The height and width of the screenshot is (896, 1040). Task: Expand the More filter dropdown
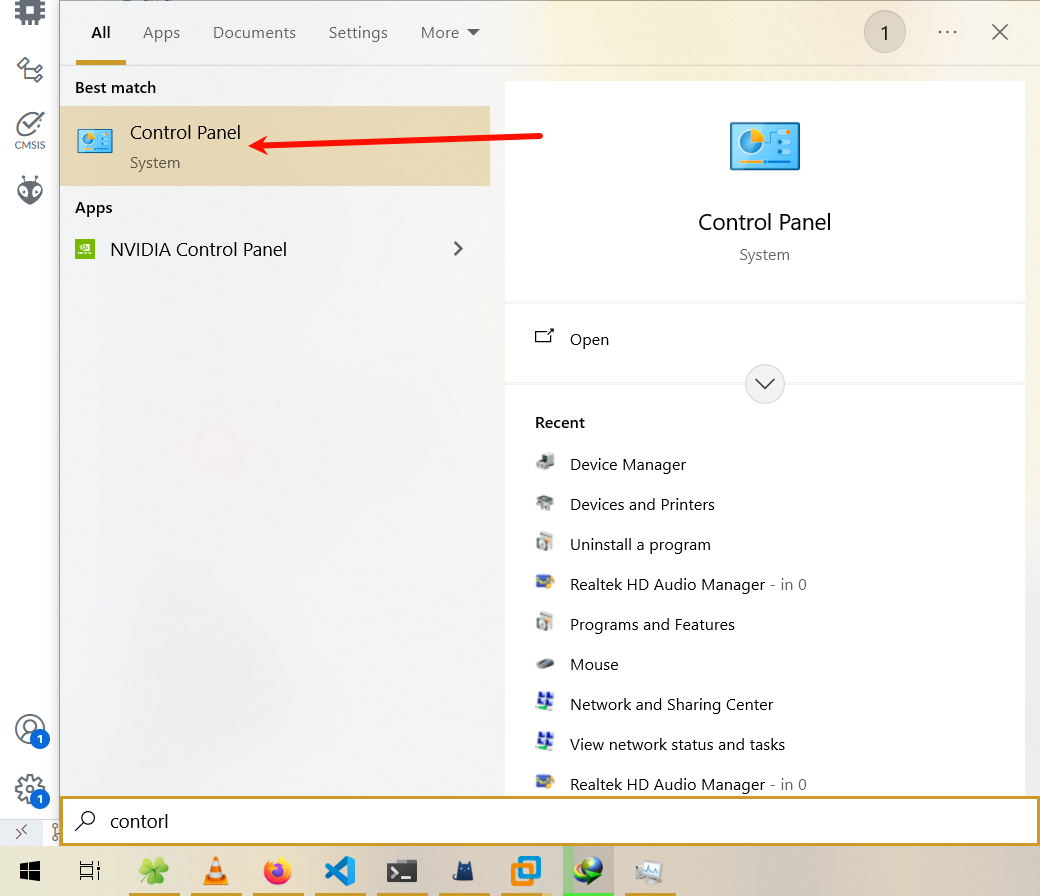click(450, 33)
